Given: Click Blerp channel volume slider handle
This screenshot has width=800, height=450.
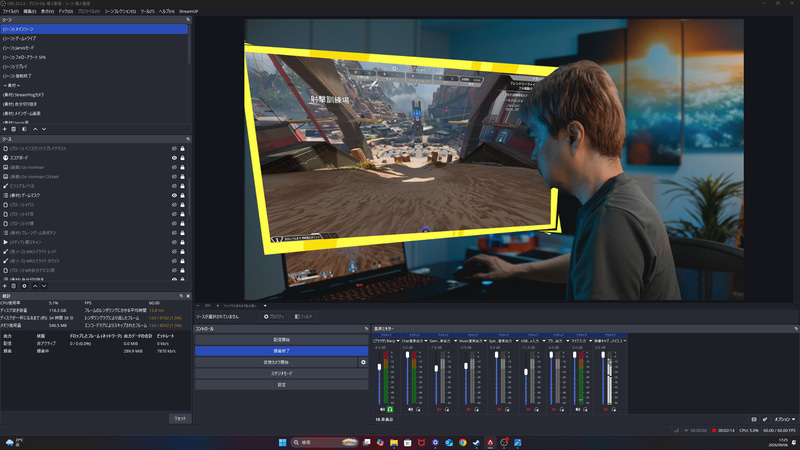Looking at the screenshot, I should (x=379, y=367).
